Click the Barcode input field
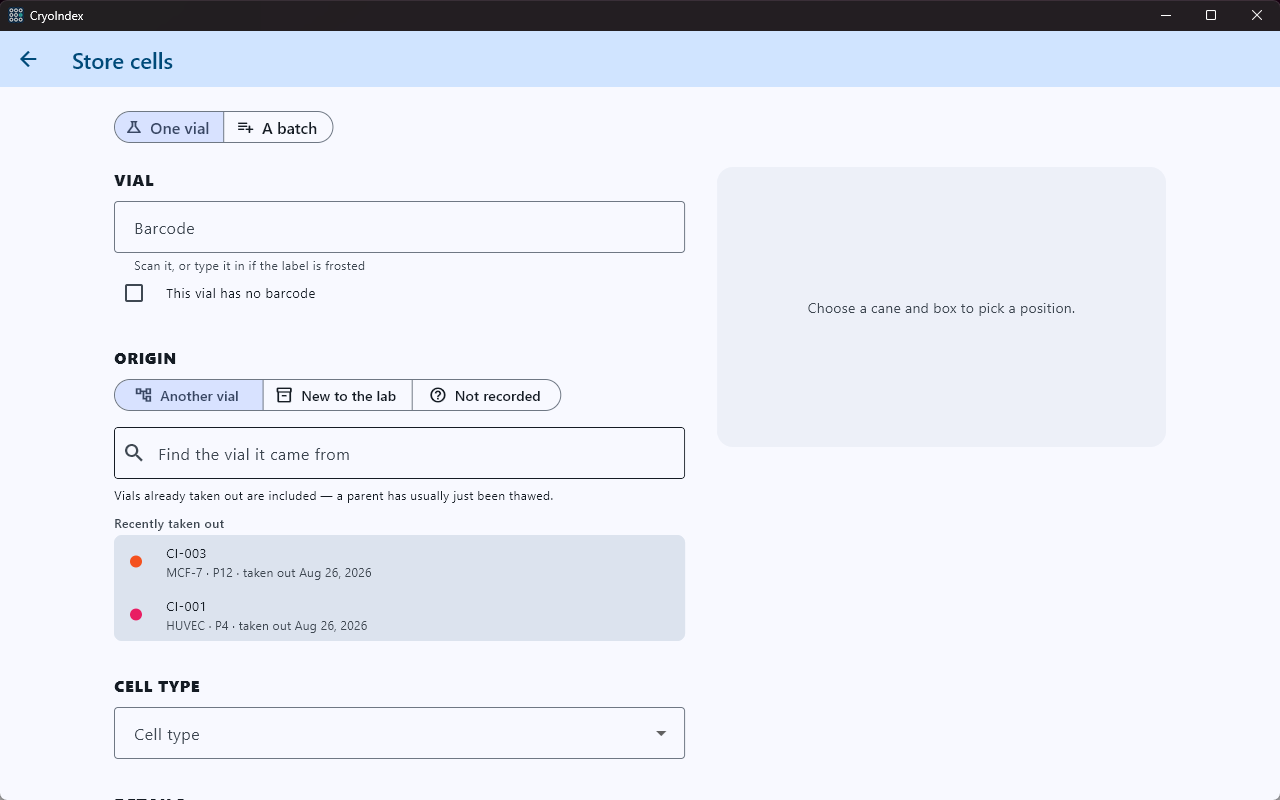This screenshot has height=800, width=1280. (399, 227)
